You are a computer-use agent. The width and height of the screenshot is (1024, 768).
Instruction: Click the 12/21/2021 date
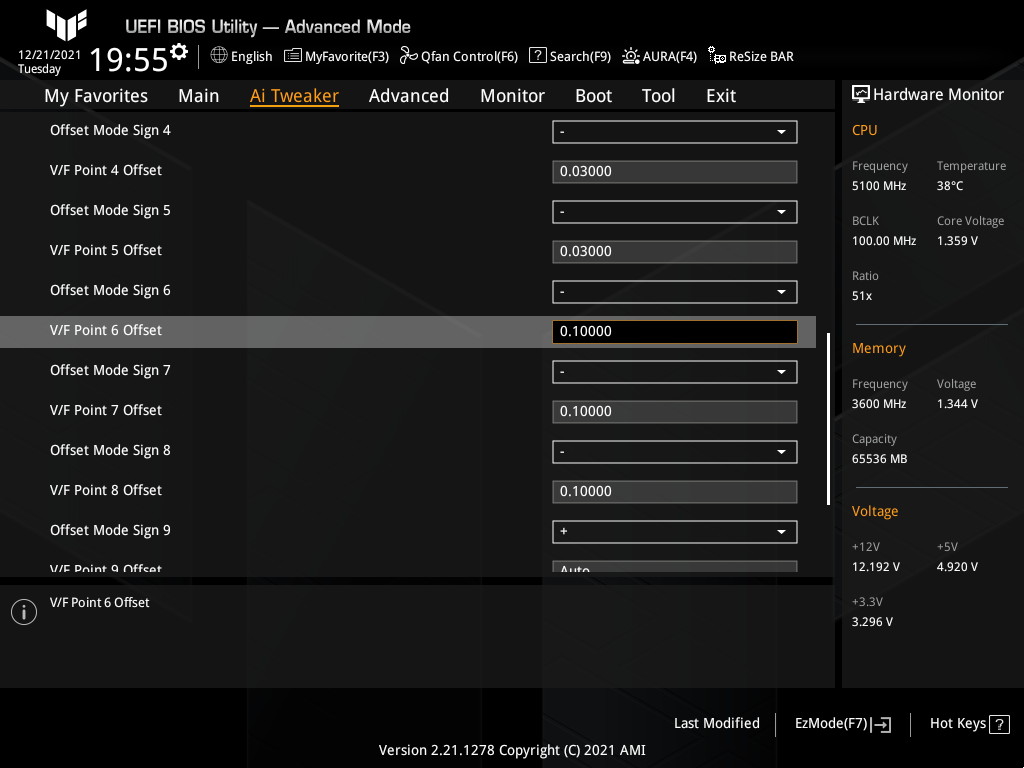50,55
